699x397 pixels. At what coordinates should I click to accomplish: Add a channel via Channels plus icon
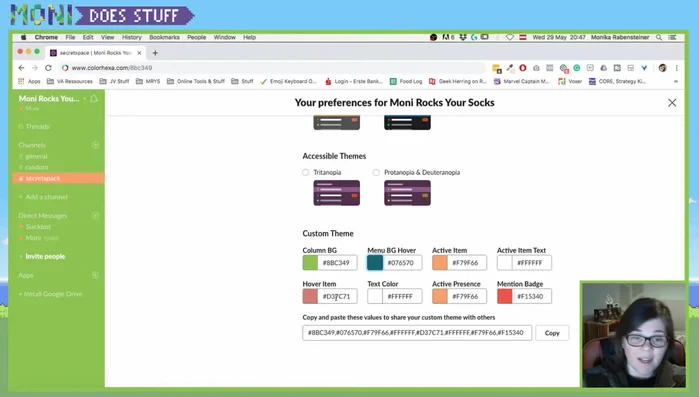click(95, 145)
